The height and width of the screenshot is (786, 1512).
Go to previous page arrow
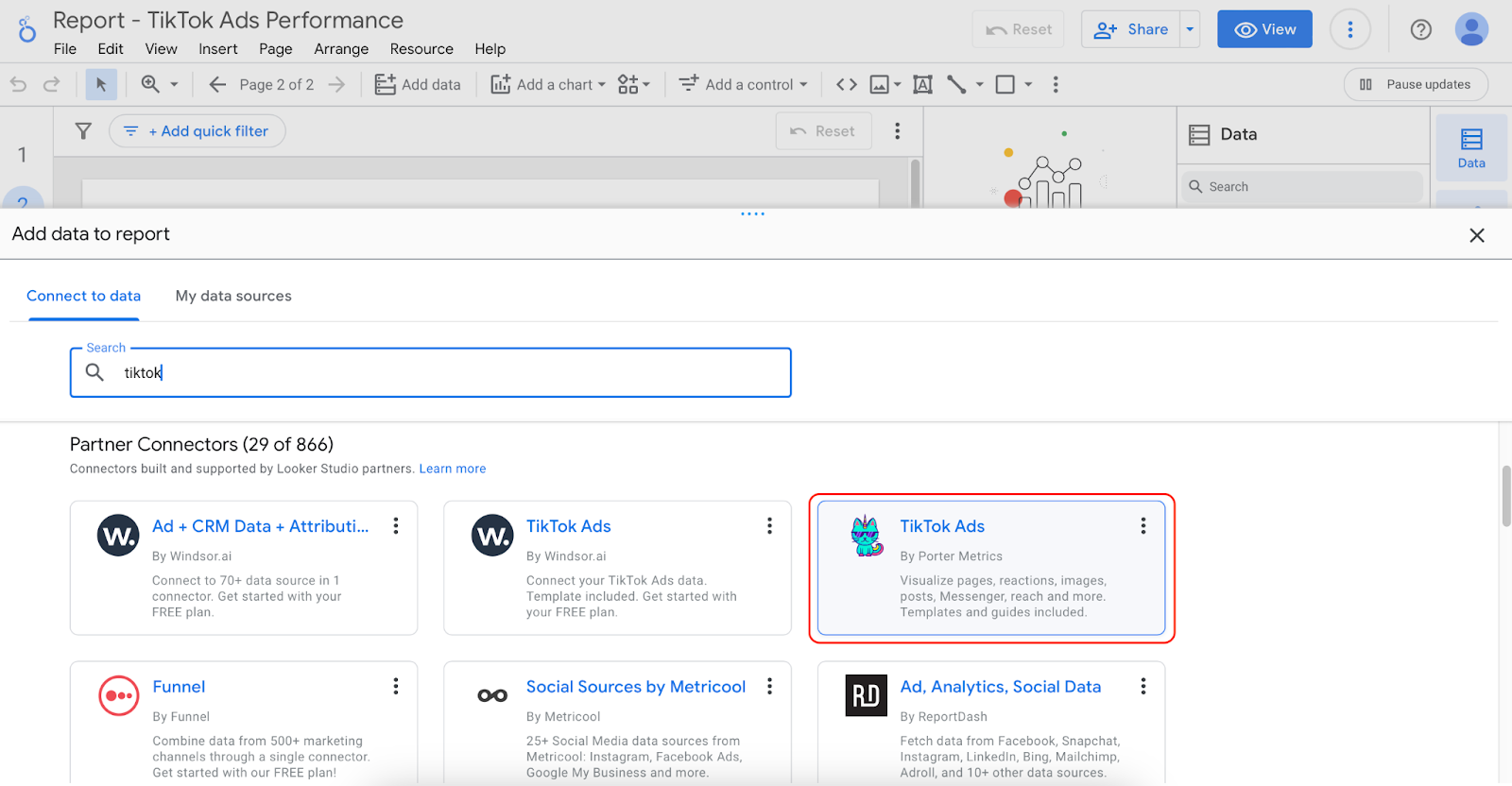[217, 84]
